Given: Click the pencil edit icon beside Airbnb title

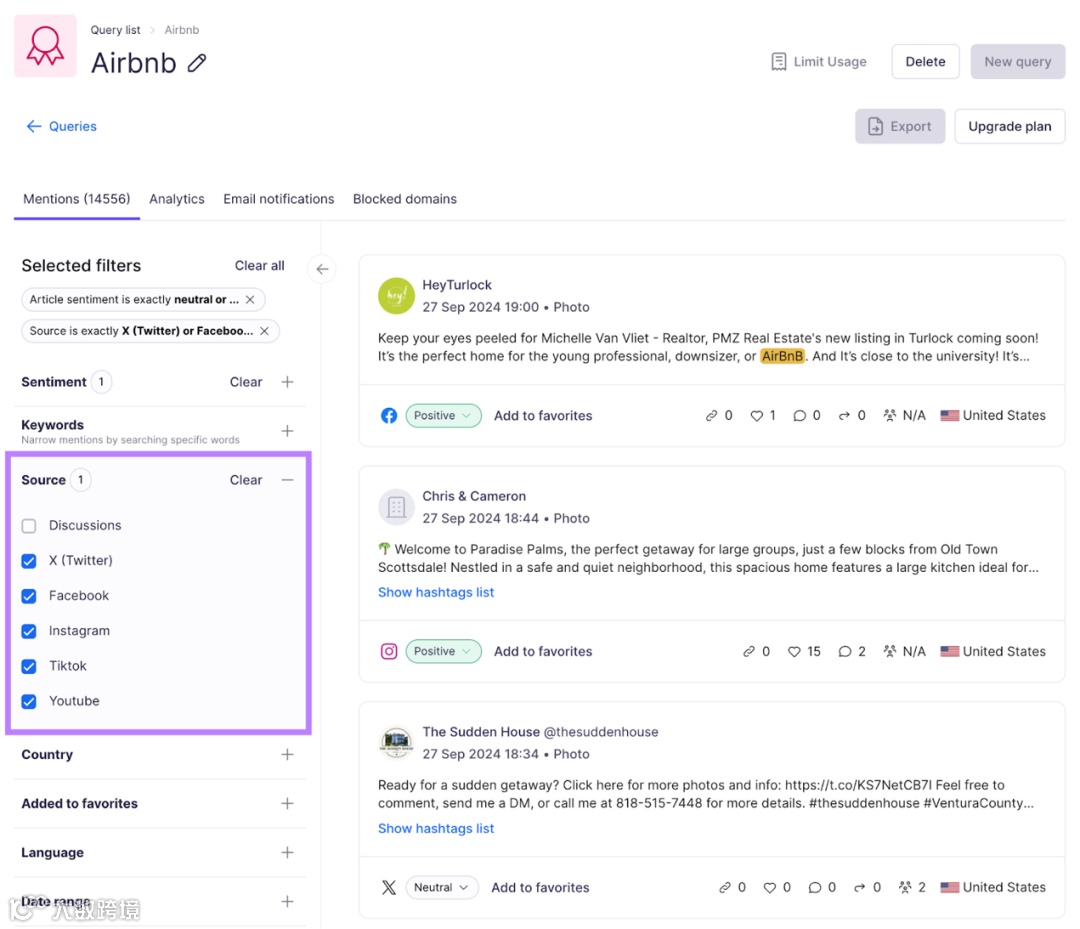Looking at the screenshot, I should pos(197,63).
